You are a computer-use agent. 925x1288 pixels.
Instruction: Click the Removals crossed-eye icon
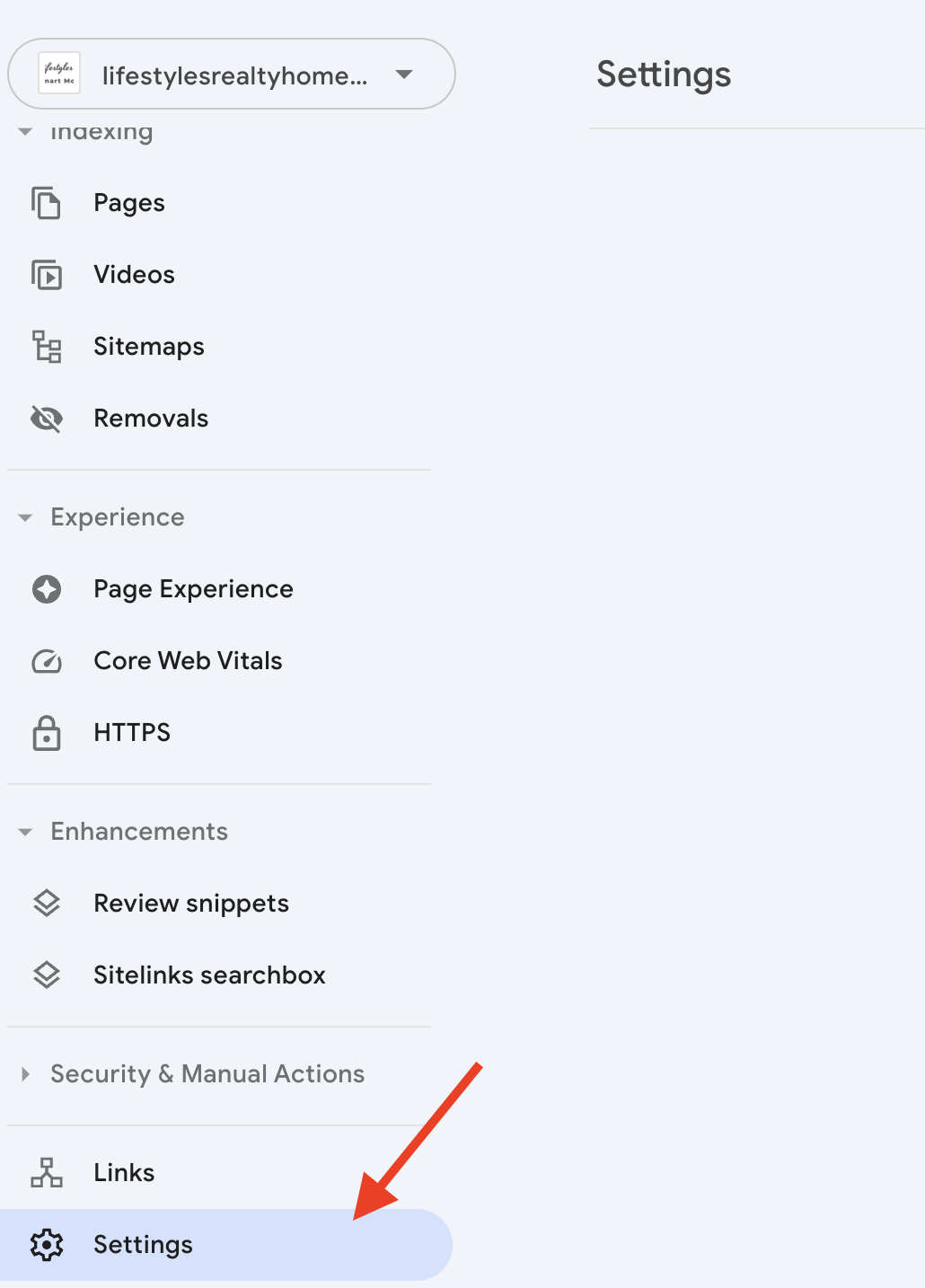(46, 419)
